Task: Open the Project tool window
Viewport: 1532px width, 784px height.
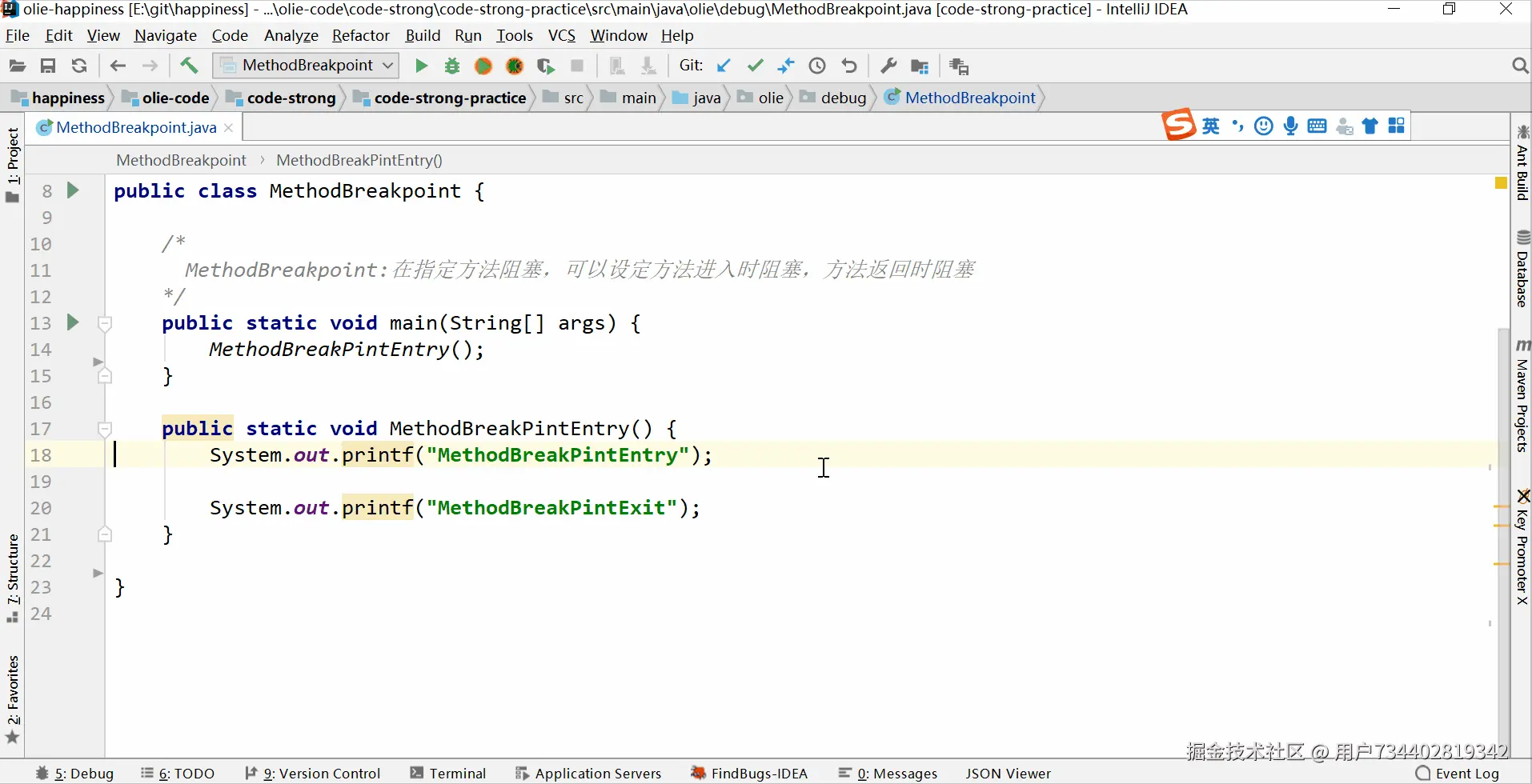Action: (13, 165)
